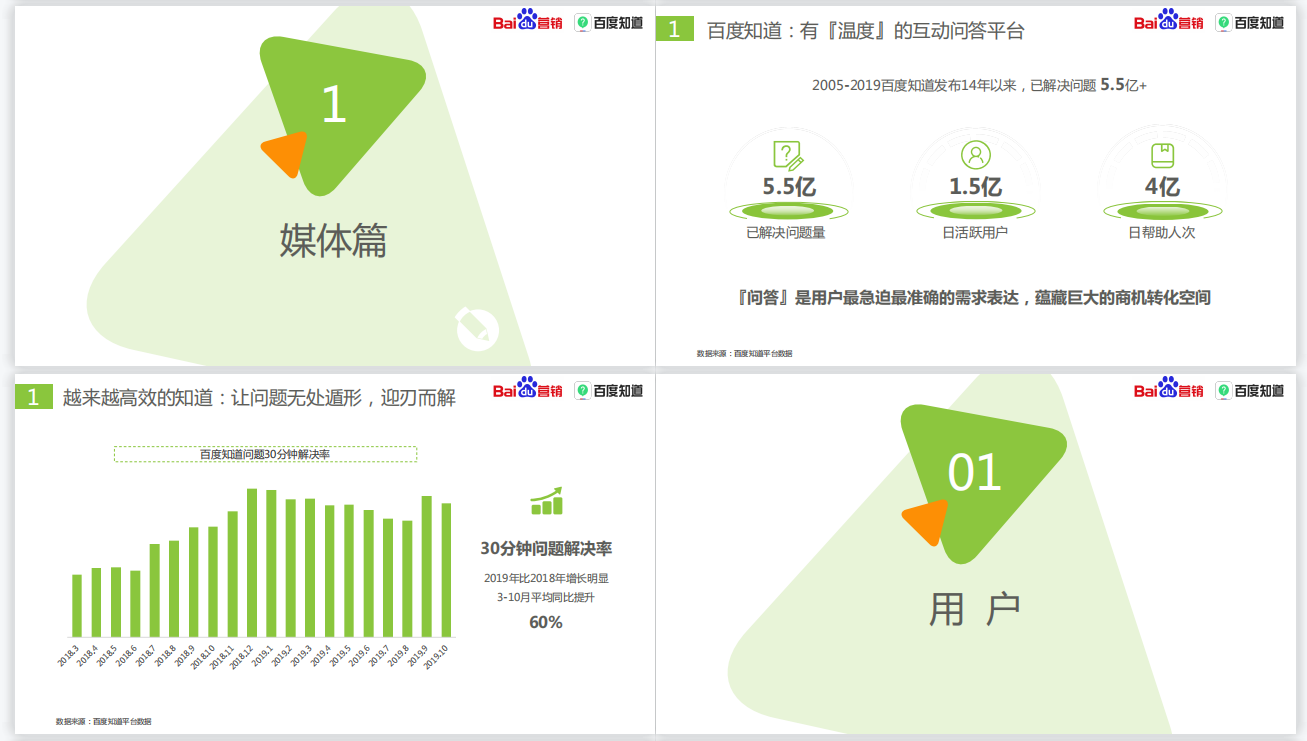
Task: Select the 媒体篇 section title
Action: (333, 241)
